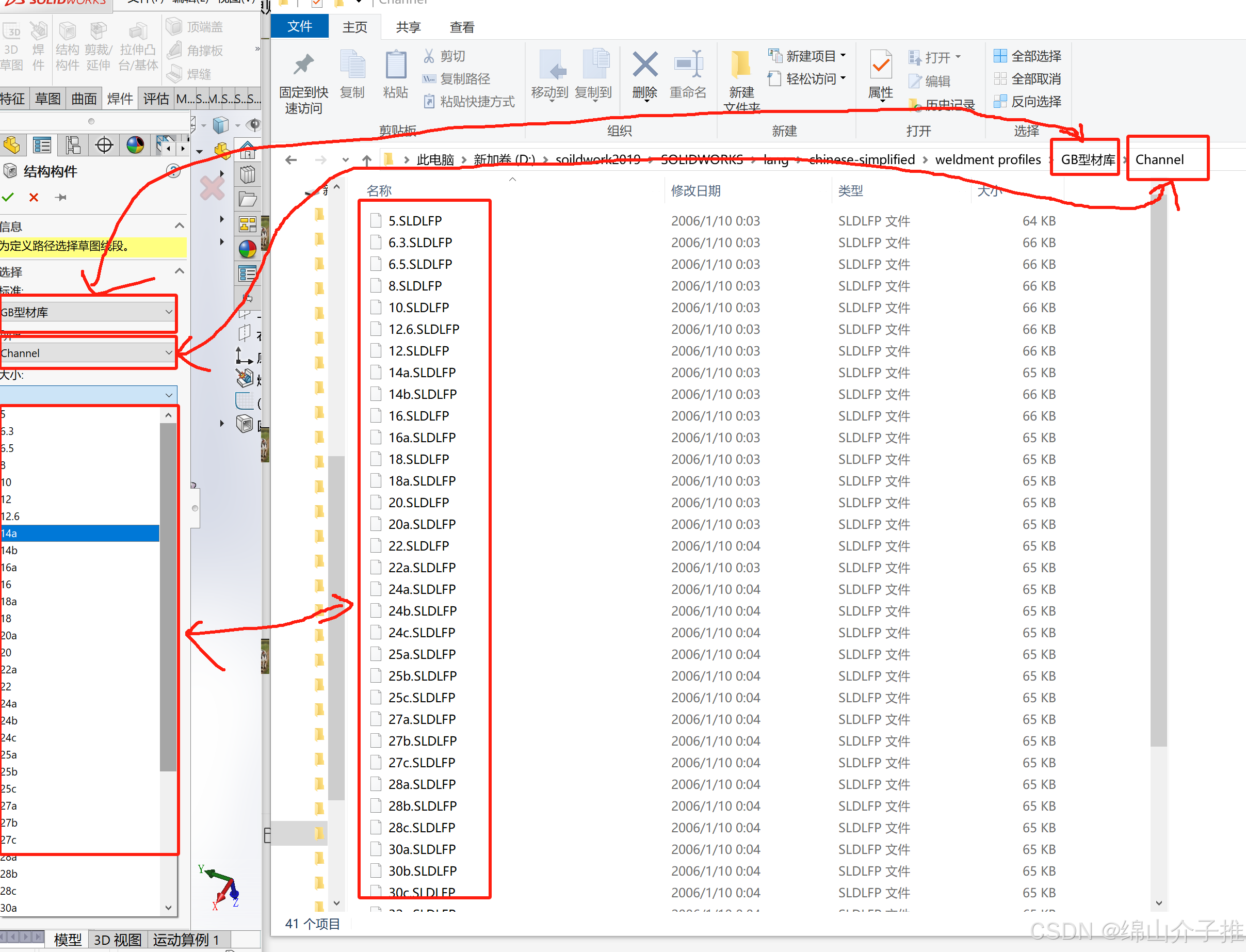
Task: Click weldment profiles in address path
Action: 988,160
